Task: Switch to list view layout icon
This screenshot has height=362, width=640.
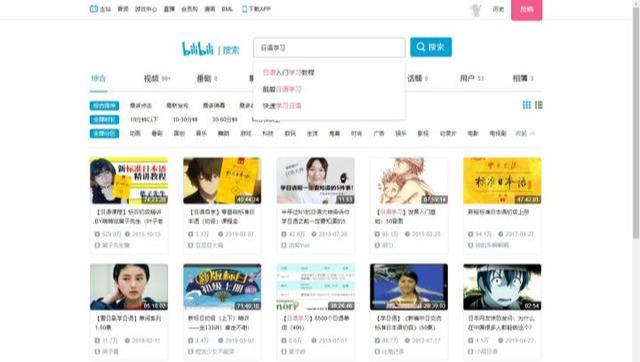Action: (539, 105)
